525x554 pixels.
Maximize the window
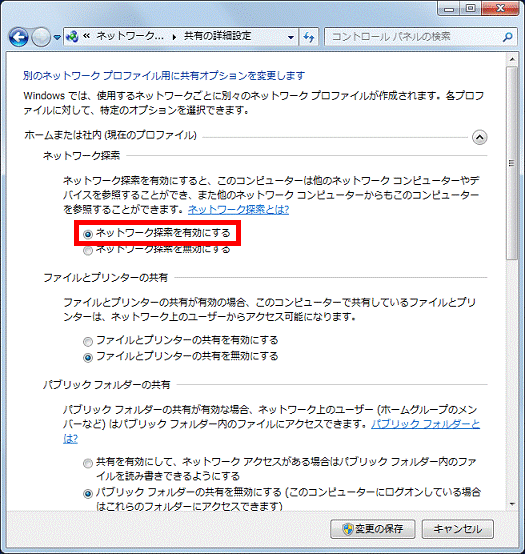pyautogui.click(x=470, y=8)
